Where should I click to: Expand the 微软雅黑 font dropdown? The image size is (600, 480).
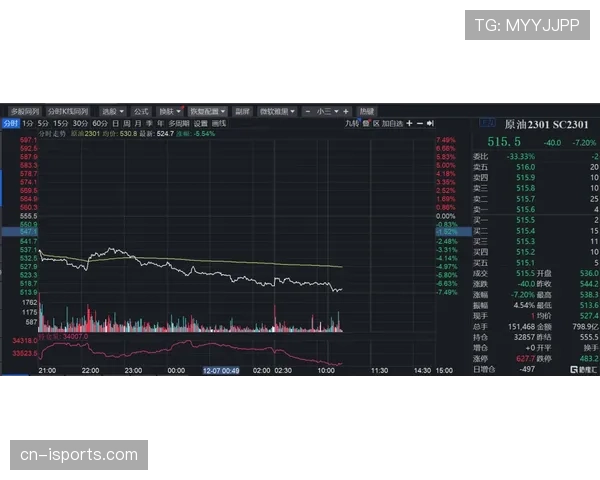277,111
